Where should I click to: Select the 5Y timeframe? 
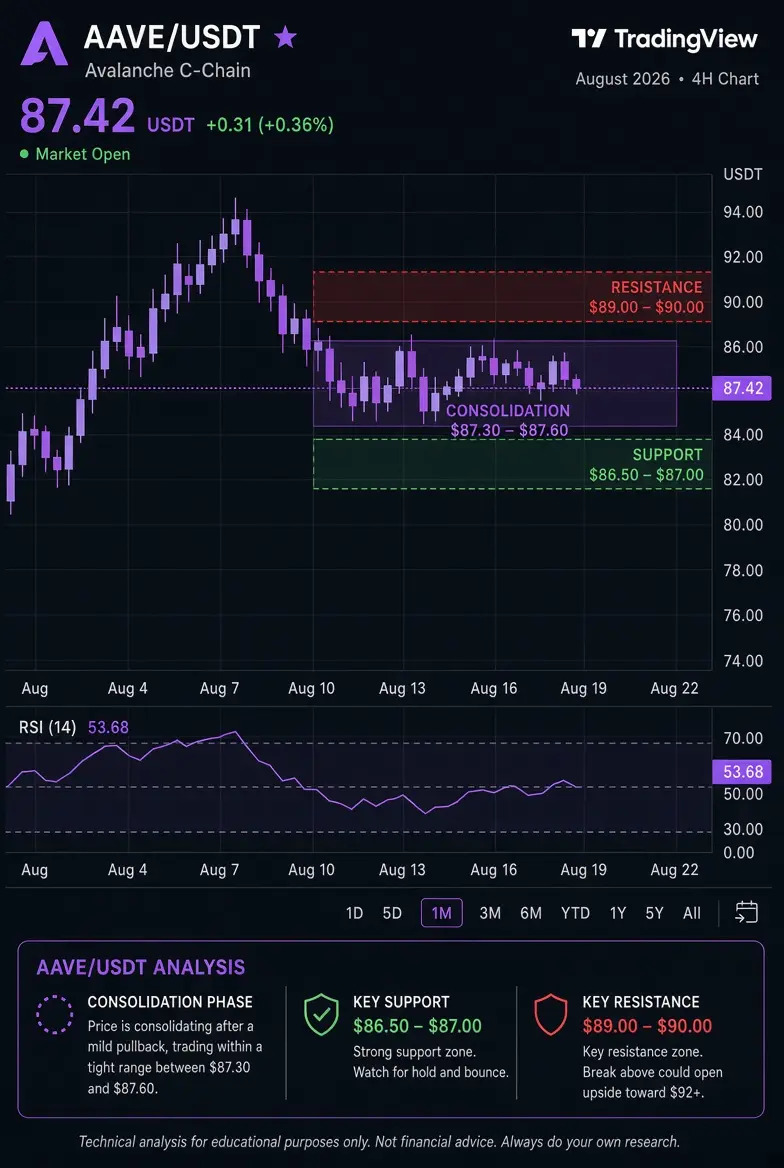654,912
